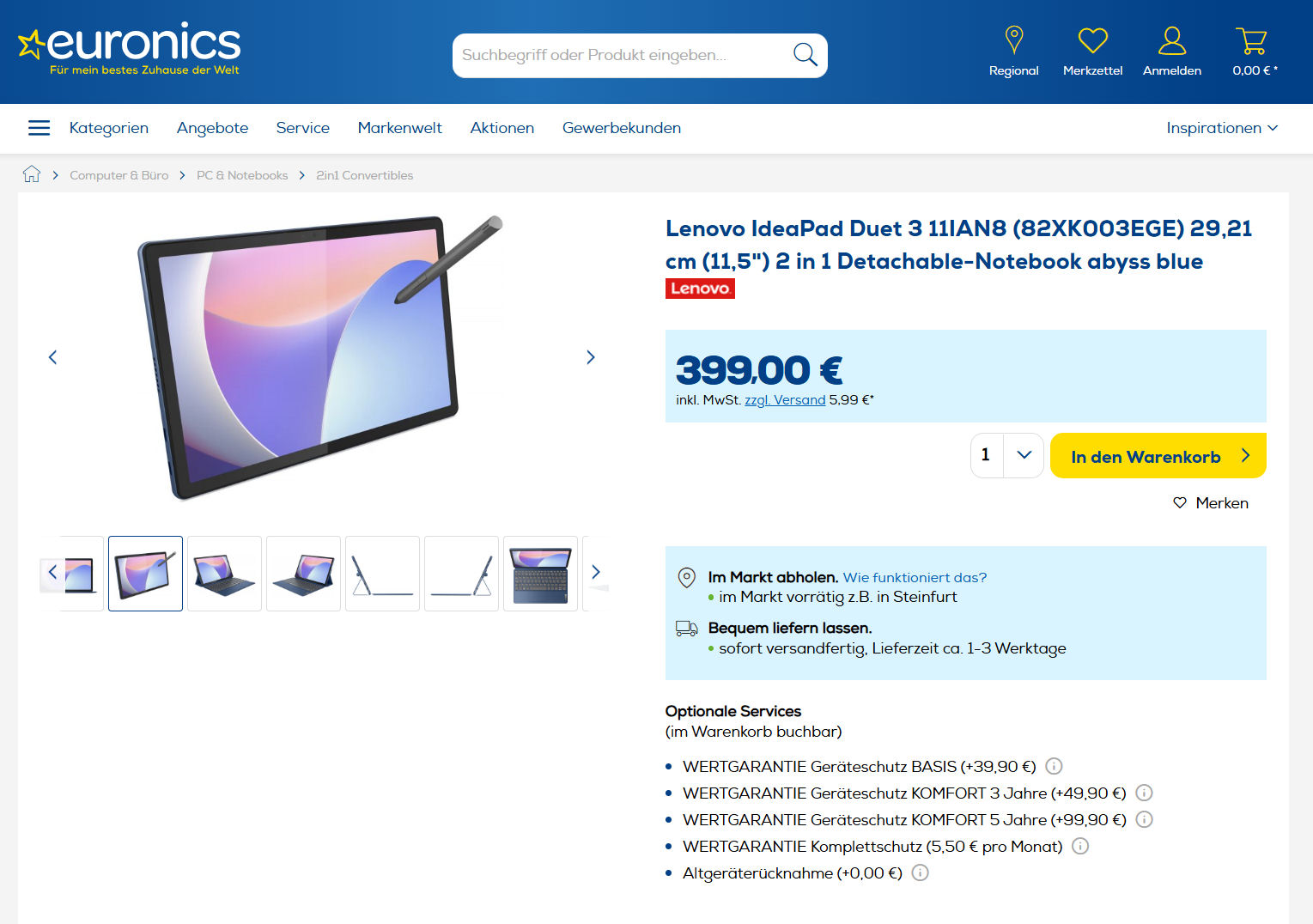Go to home via breadcrumb house icon

[x=32, y=174]
